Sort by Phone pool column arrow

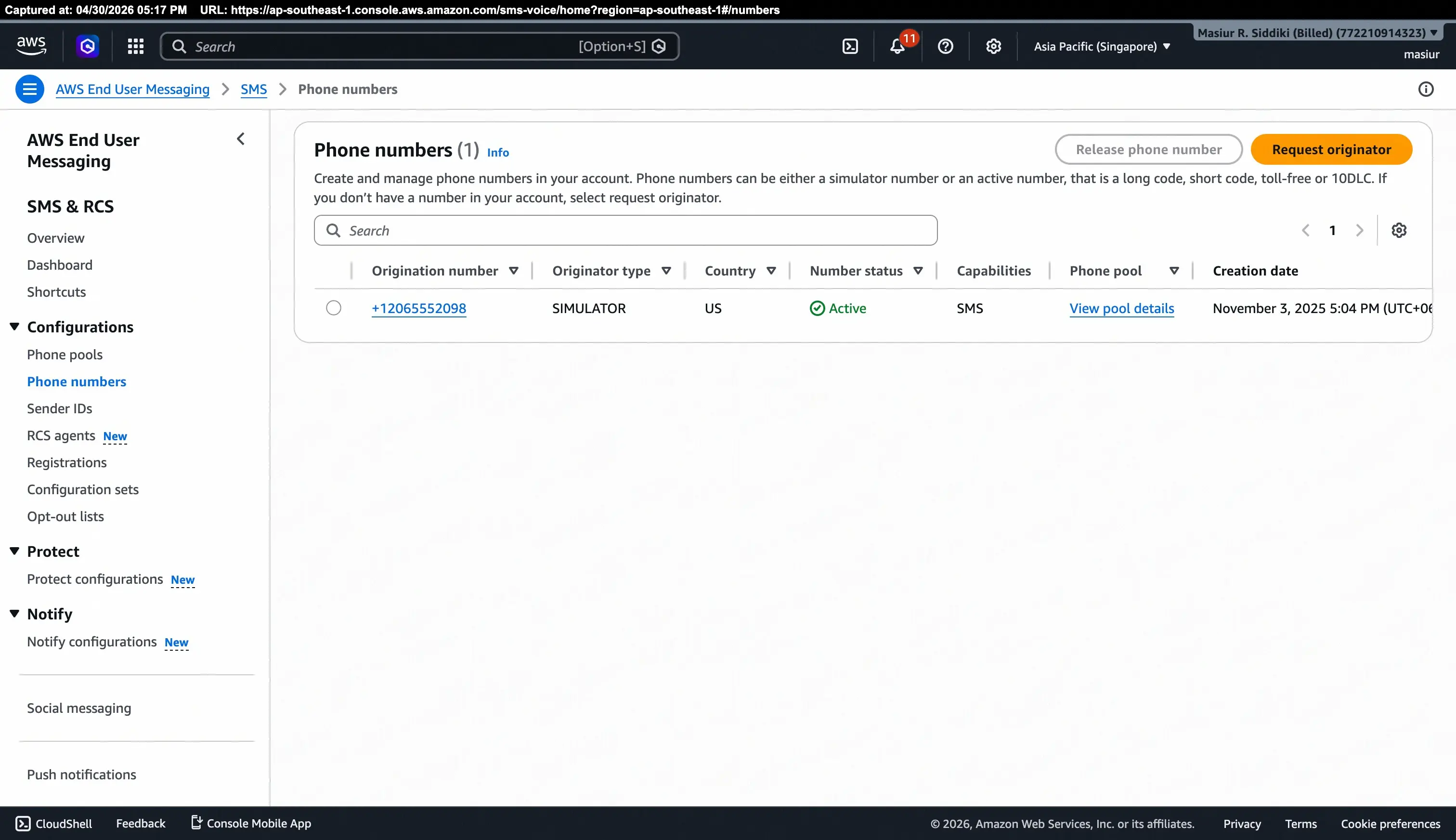1174,271
